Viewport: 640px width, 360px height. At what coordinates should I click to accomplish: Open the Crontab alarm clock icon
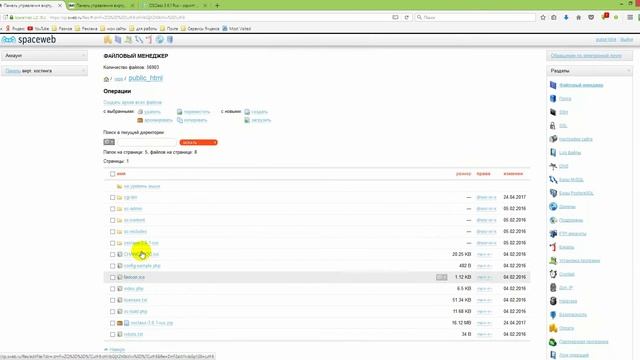tap(553, 274)
